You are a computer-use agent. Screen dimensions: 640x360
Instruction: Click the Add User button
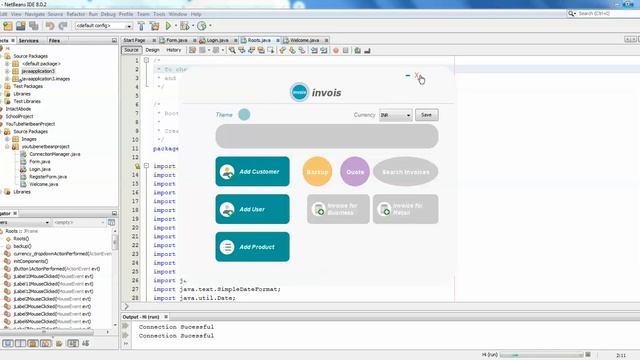pos(252,209)
